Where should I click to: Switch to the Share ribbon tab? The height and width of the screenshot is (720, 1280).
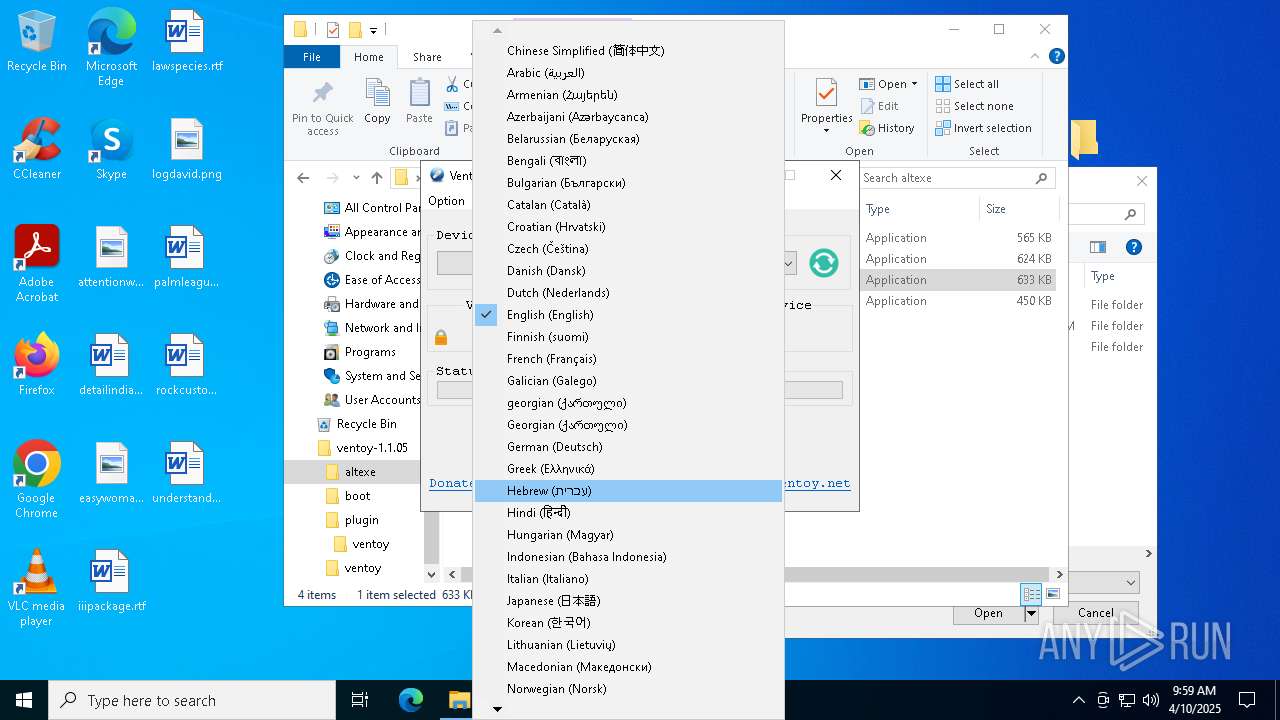pyautogui.click(x=427, y=57)
